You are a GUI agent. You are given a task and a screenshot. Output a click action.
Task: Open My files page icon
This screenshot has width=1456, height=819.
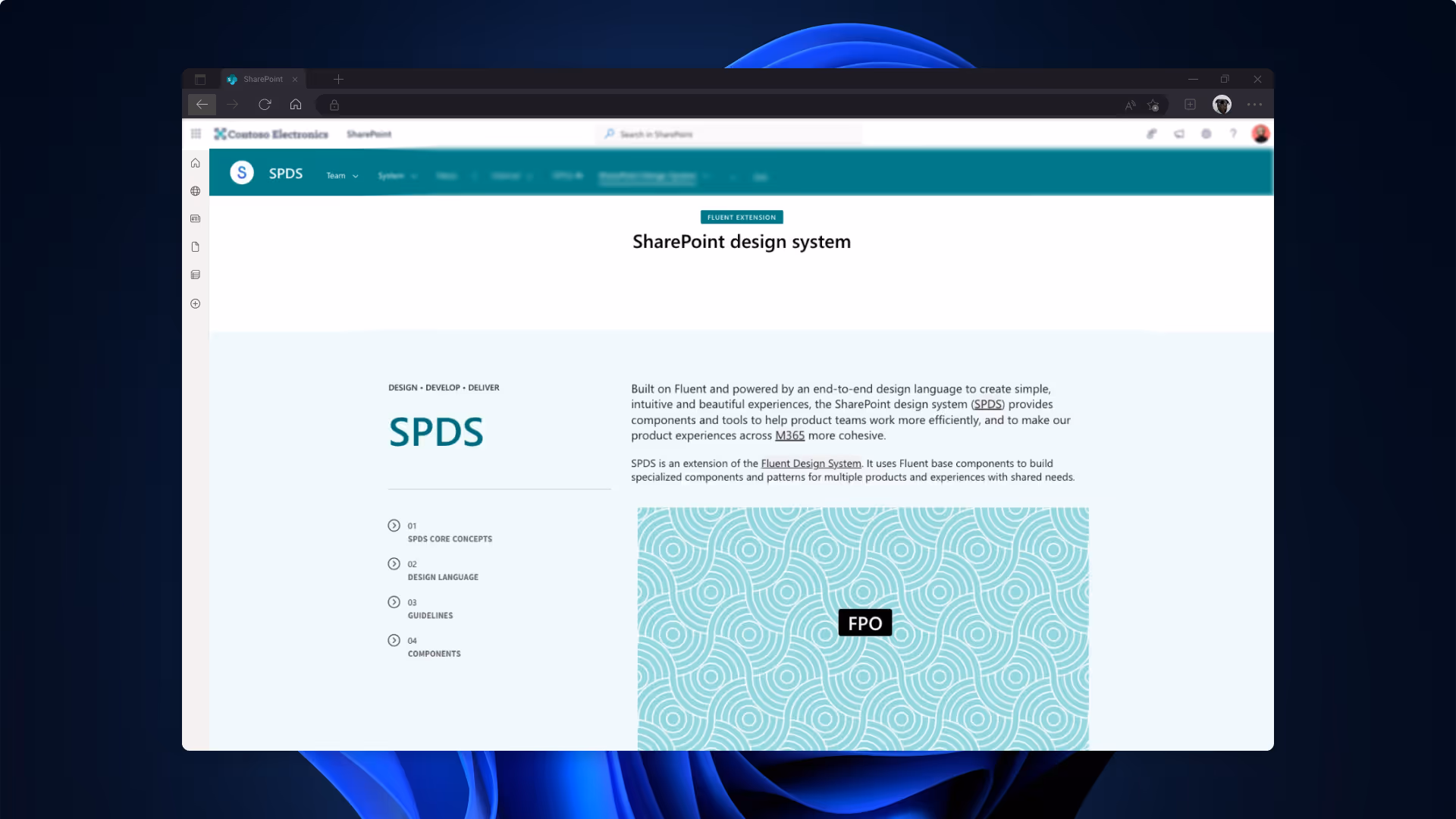tap(196, 246)
